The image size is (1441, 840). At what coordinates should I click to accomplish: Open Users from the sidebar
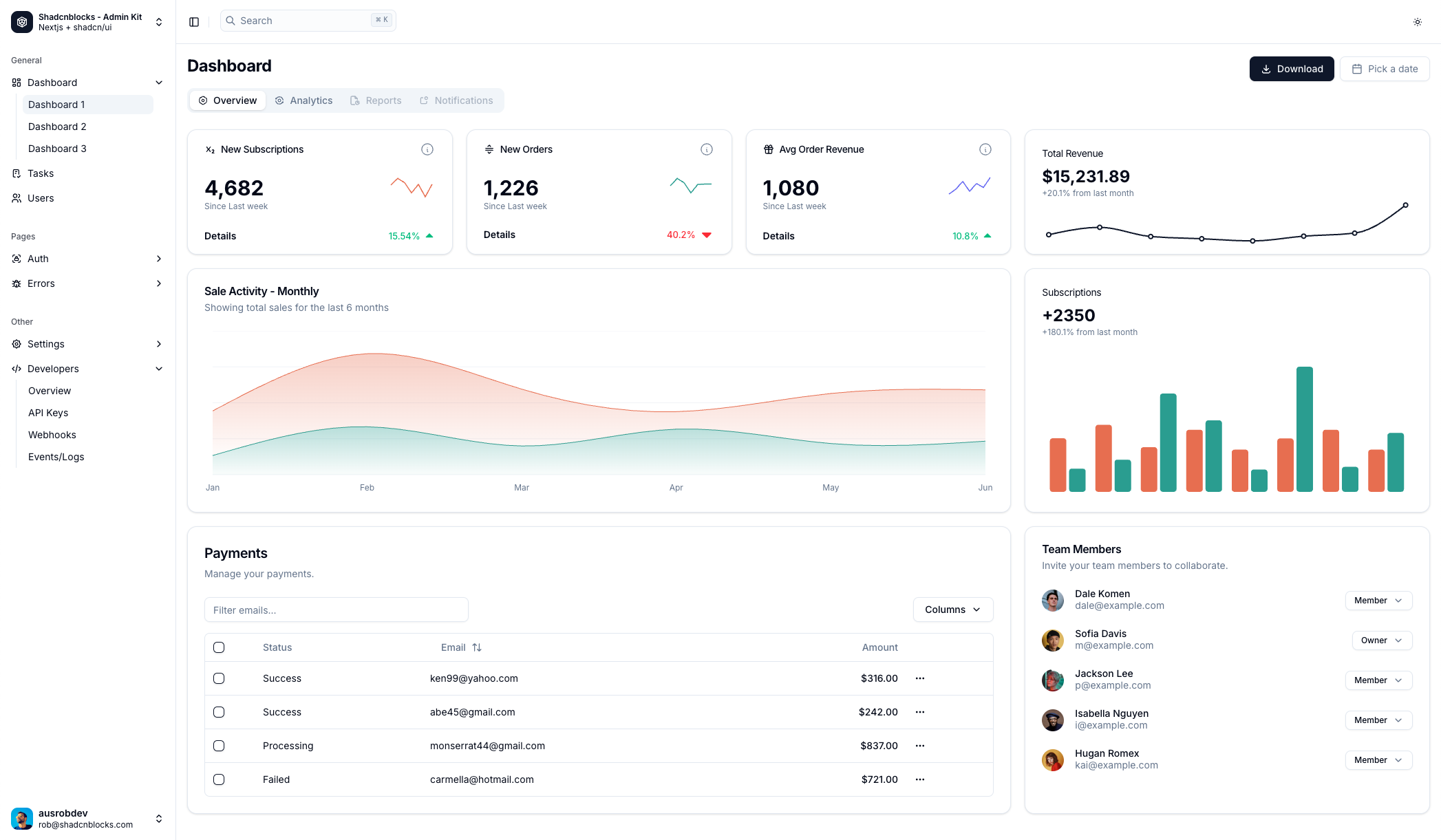tap(41, 198)
